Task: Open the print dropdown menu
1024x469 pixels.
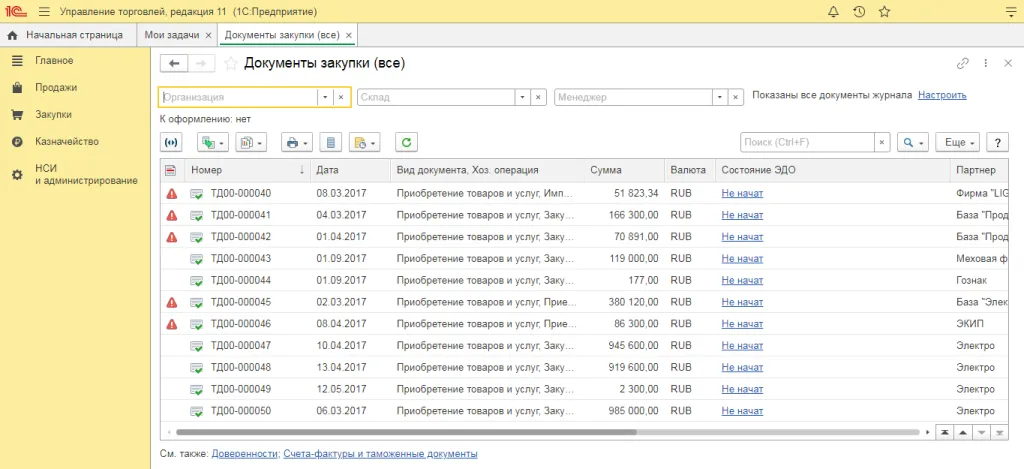Action: (x=297, y=143)
